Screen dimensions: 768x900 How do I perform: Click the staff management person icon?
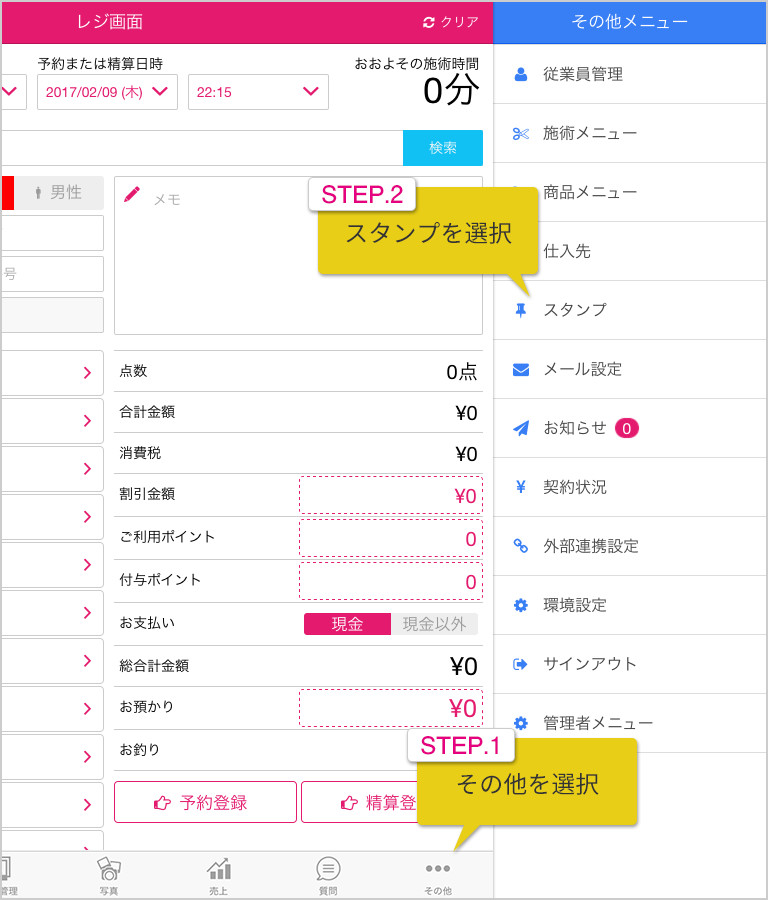coord(521,74)
